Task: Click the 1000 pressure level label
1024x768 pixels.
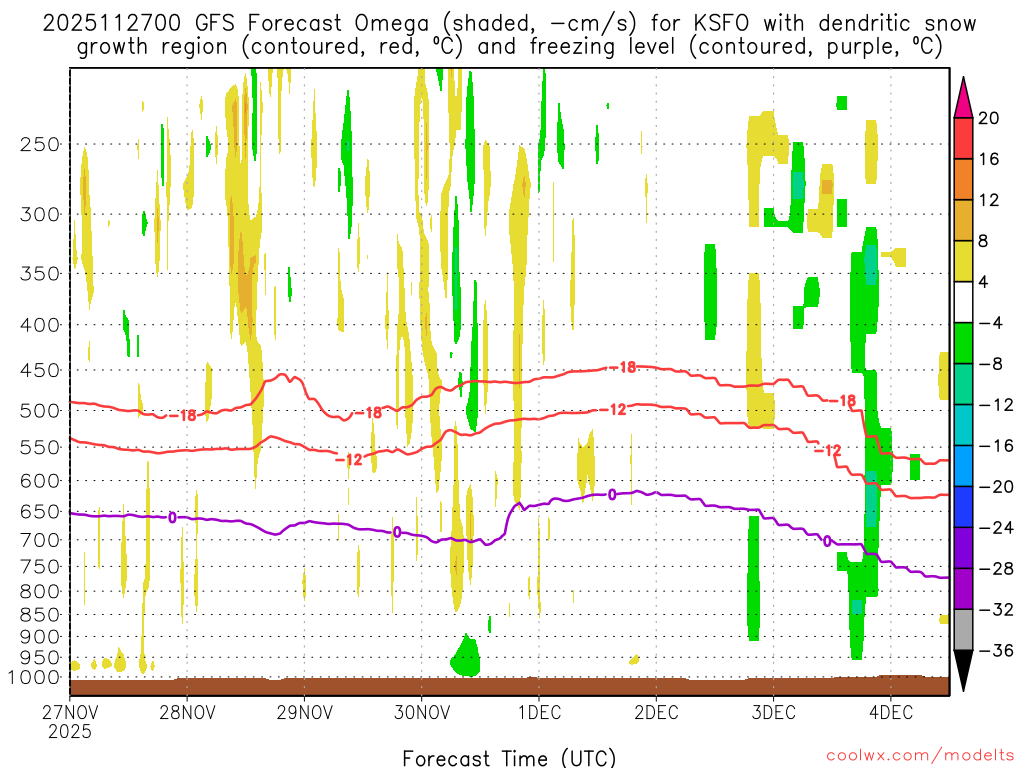Action: click(34, 677)
